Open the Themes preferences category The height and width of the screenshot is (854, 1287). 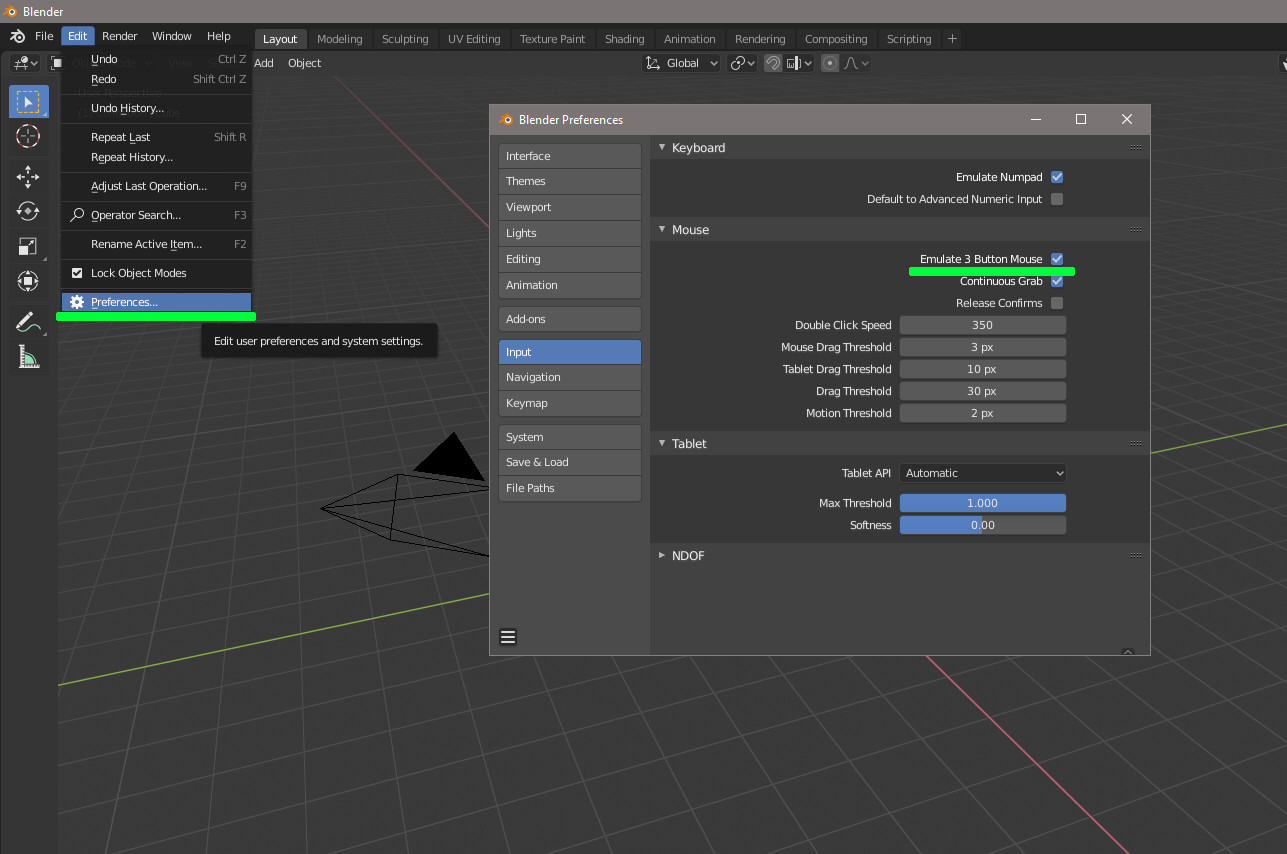(570, 181)
